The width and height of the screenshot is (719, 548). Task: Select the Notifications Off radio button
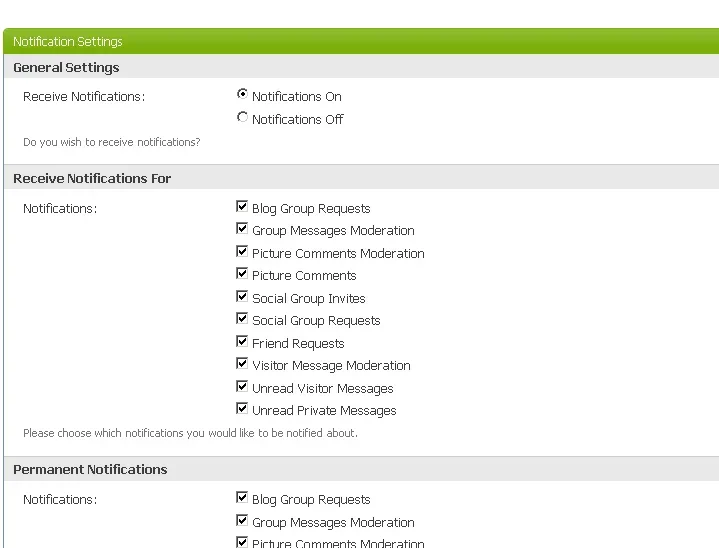coord(242,117)
